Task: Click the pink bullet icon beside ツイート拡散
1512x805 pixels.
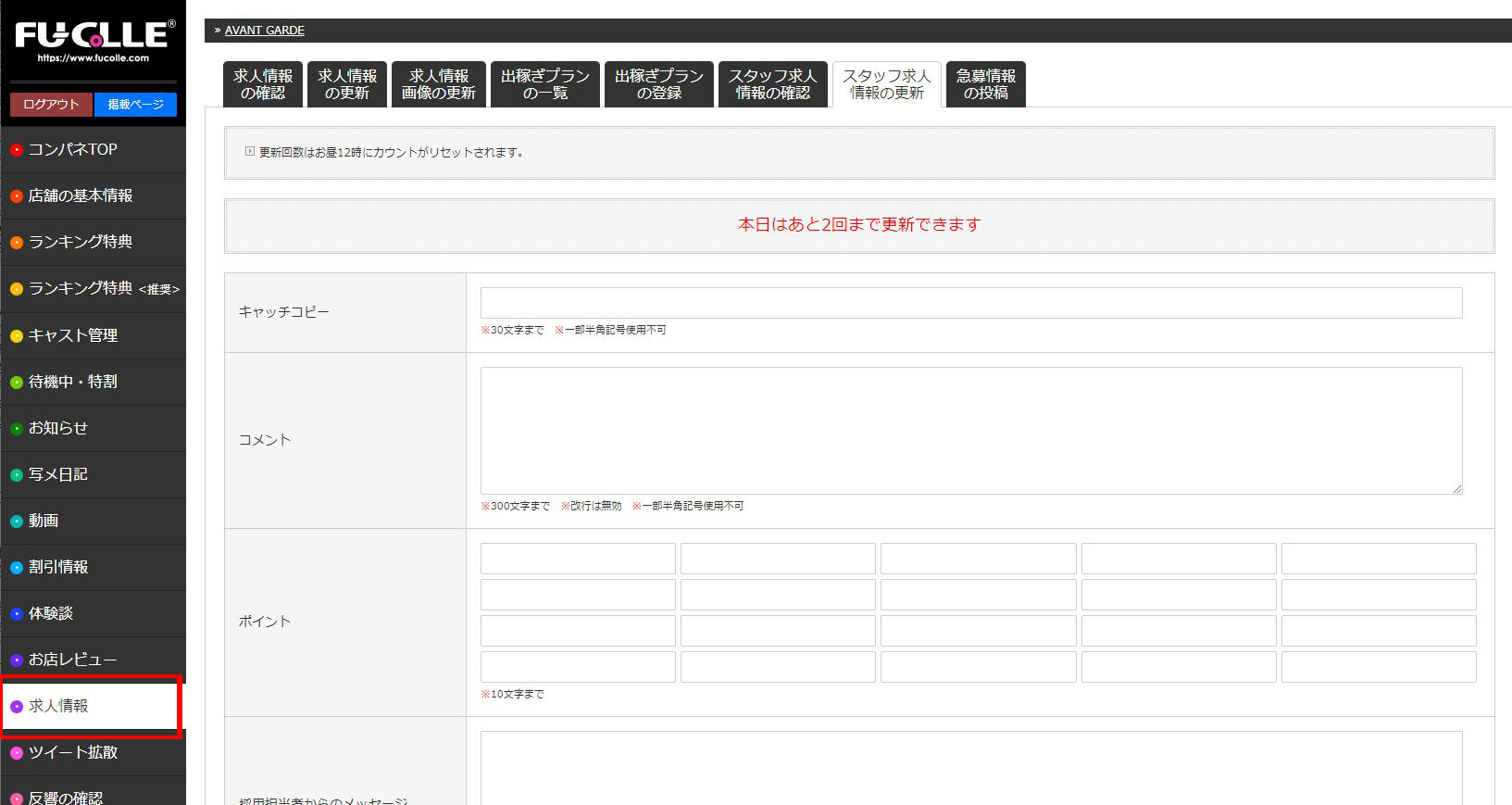Action: tap(16, 753)
